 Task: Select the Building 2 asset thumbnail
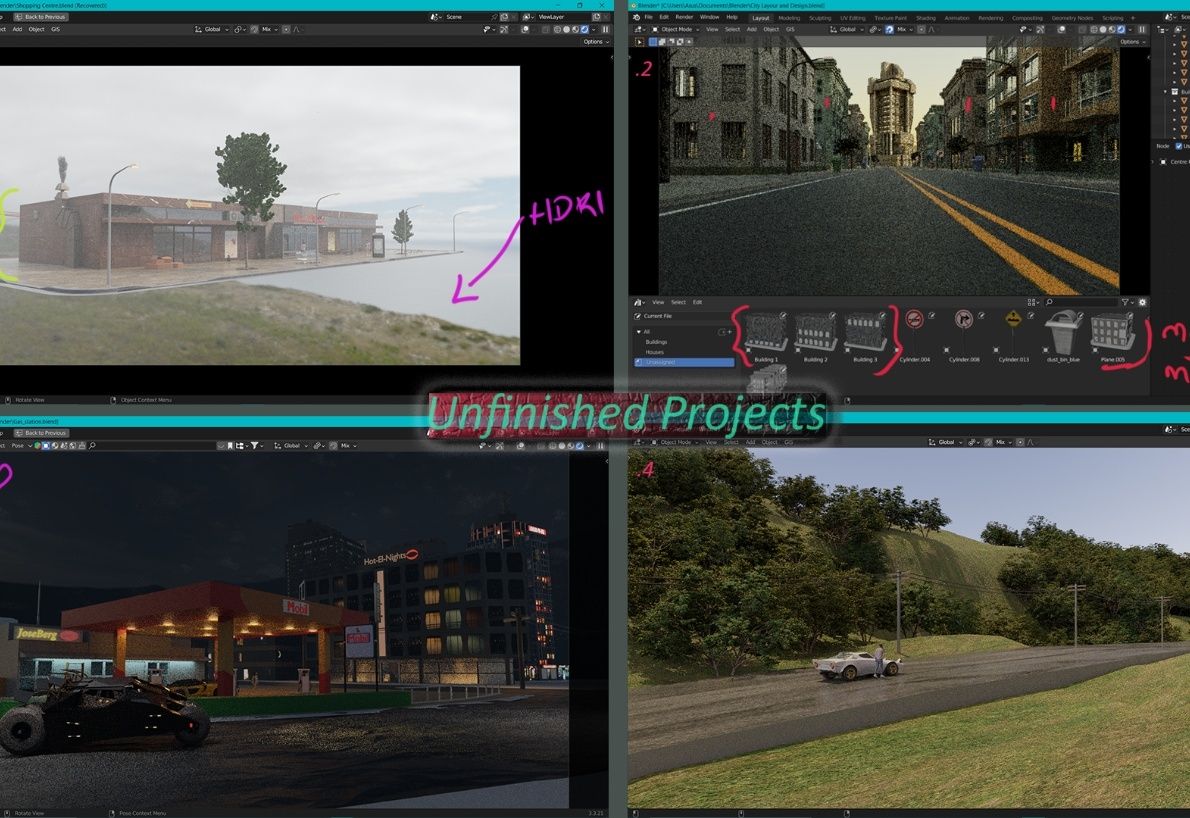pos(814,334)
